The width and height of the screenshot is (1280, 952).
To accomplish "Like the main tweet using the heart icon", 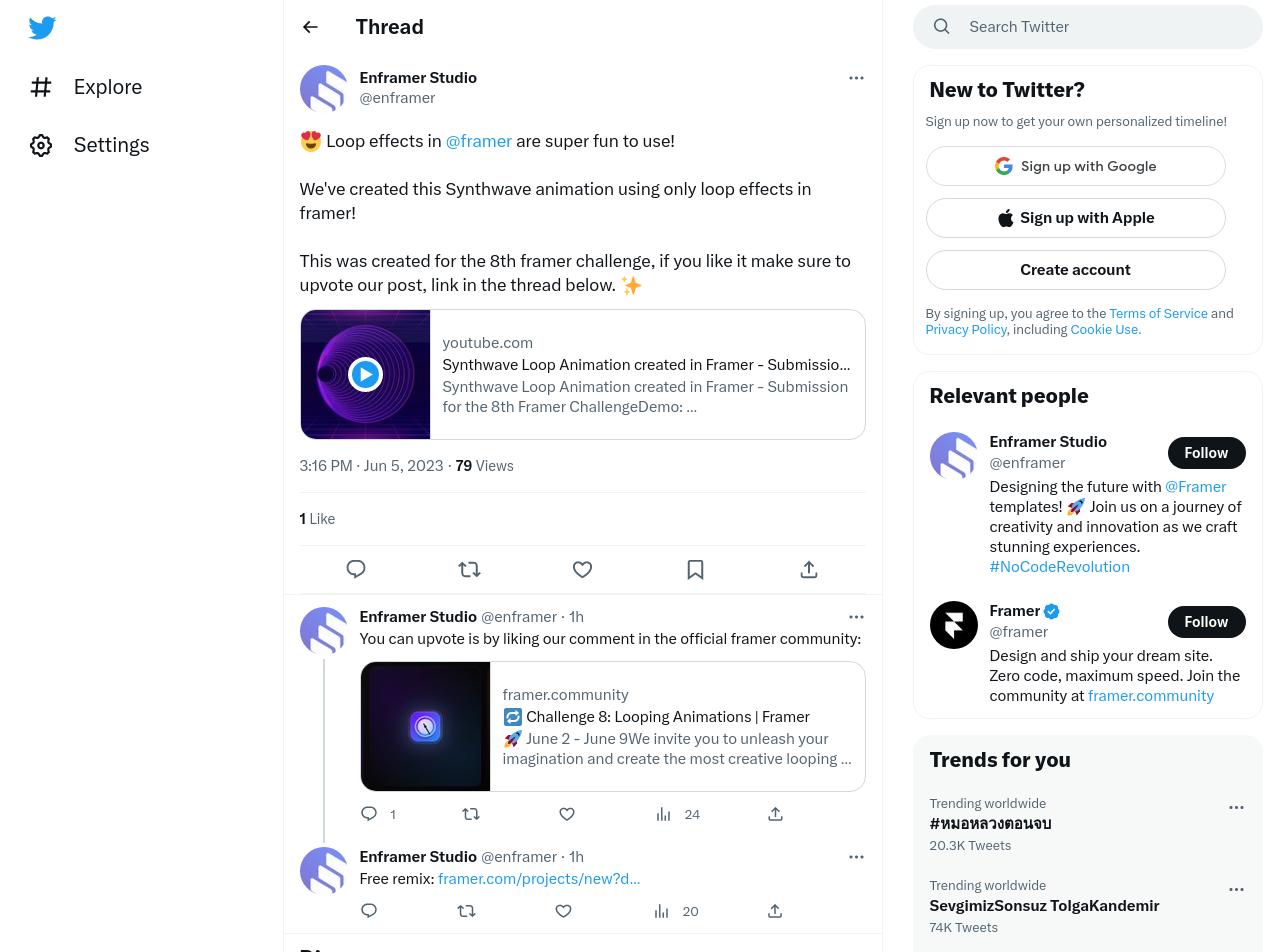I will tap(582, 569).
